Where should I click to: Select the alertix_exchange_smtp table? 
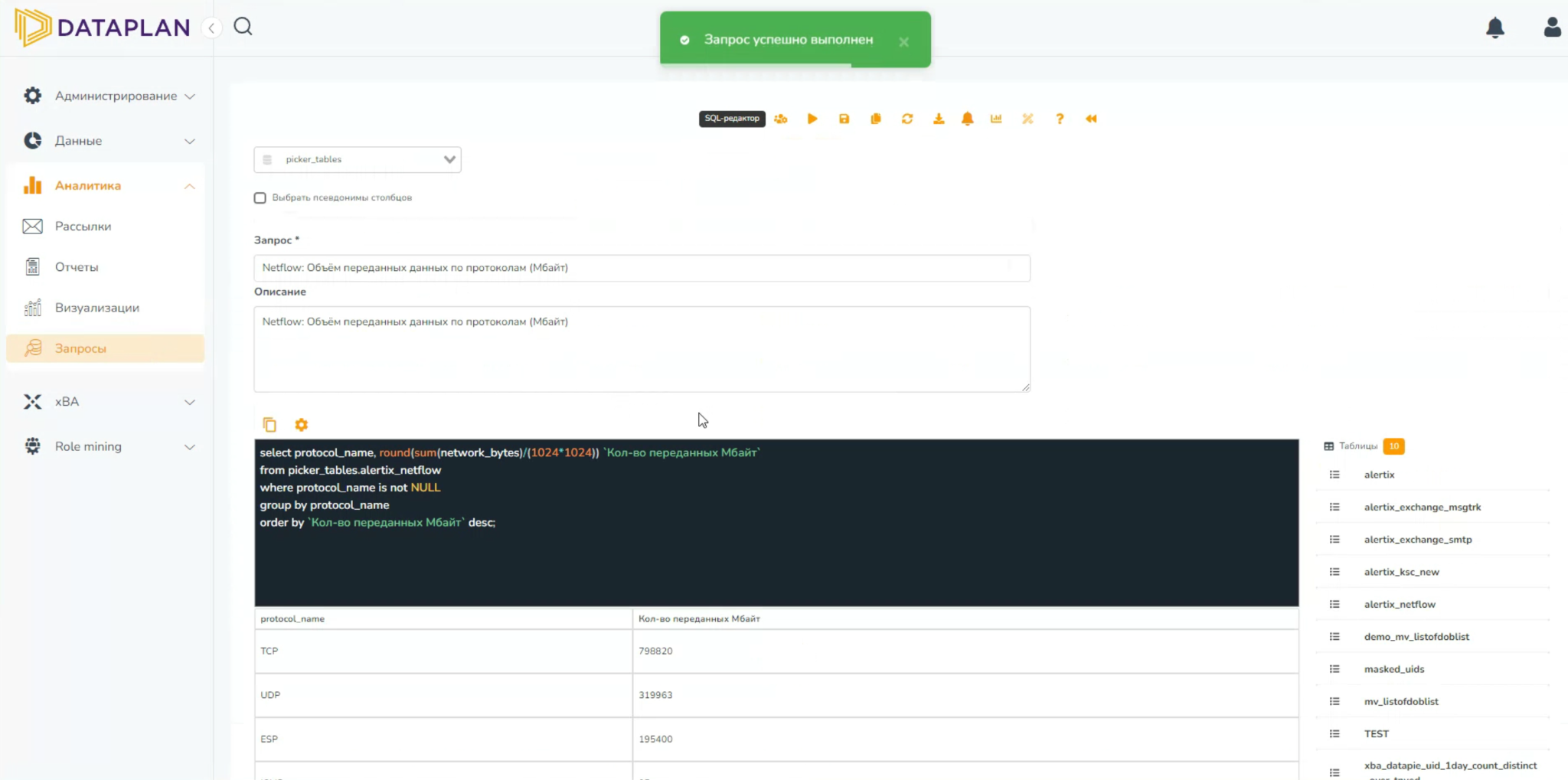1418,540
